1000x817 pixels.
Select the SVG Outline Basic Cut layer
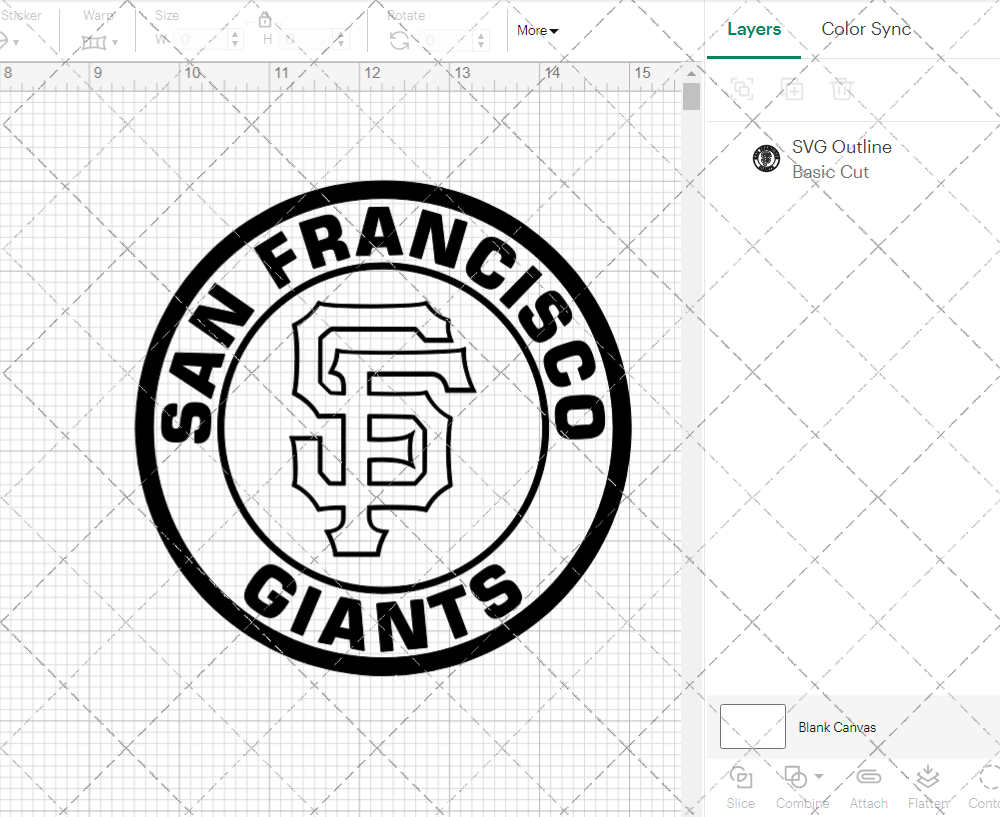coord(842,158)
